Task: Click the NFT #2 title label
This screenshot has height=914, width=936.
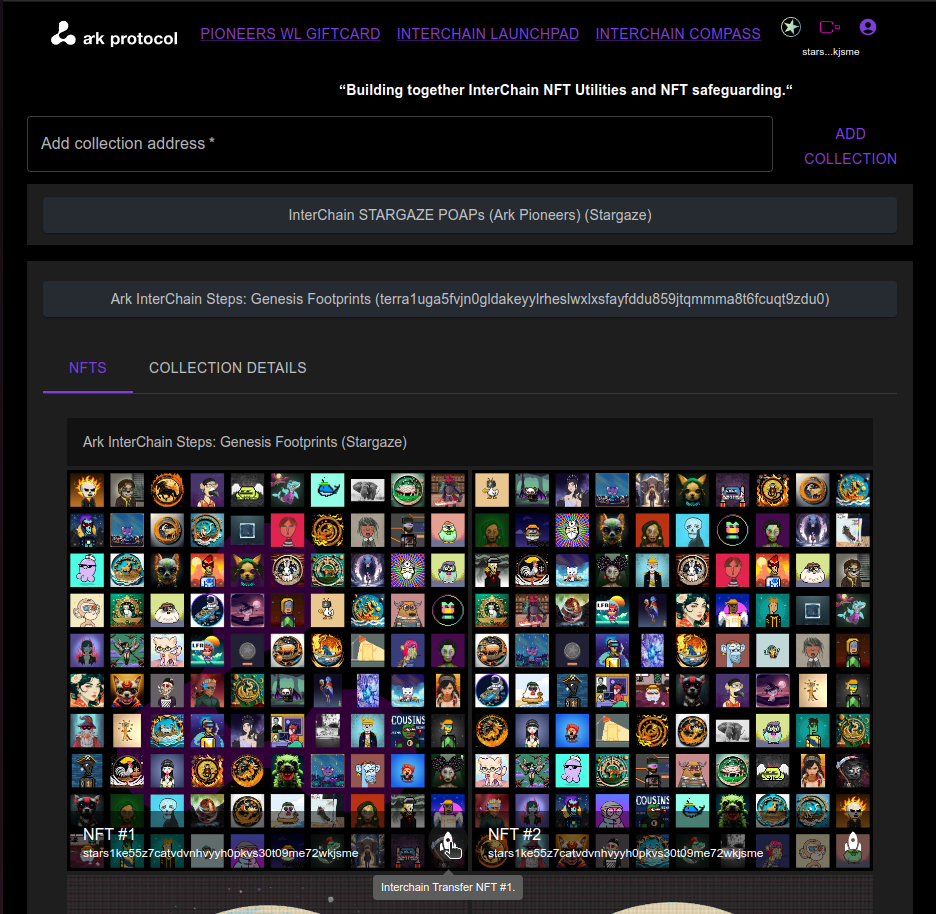Action: coord(515,834)
